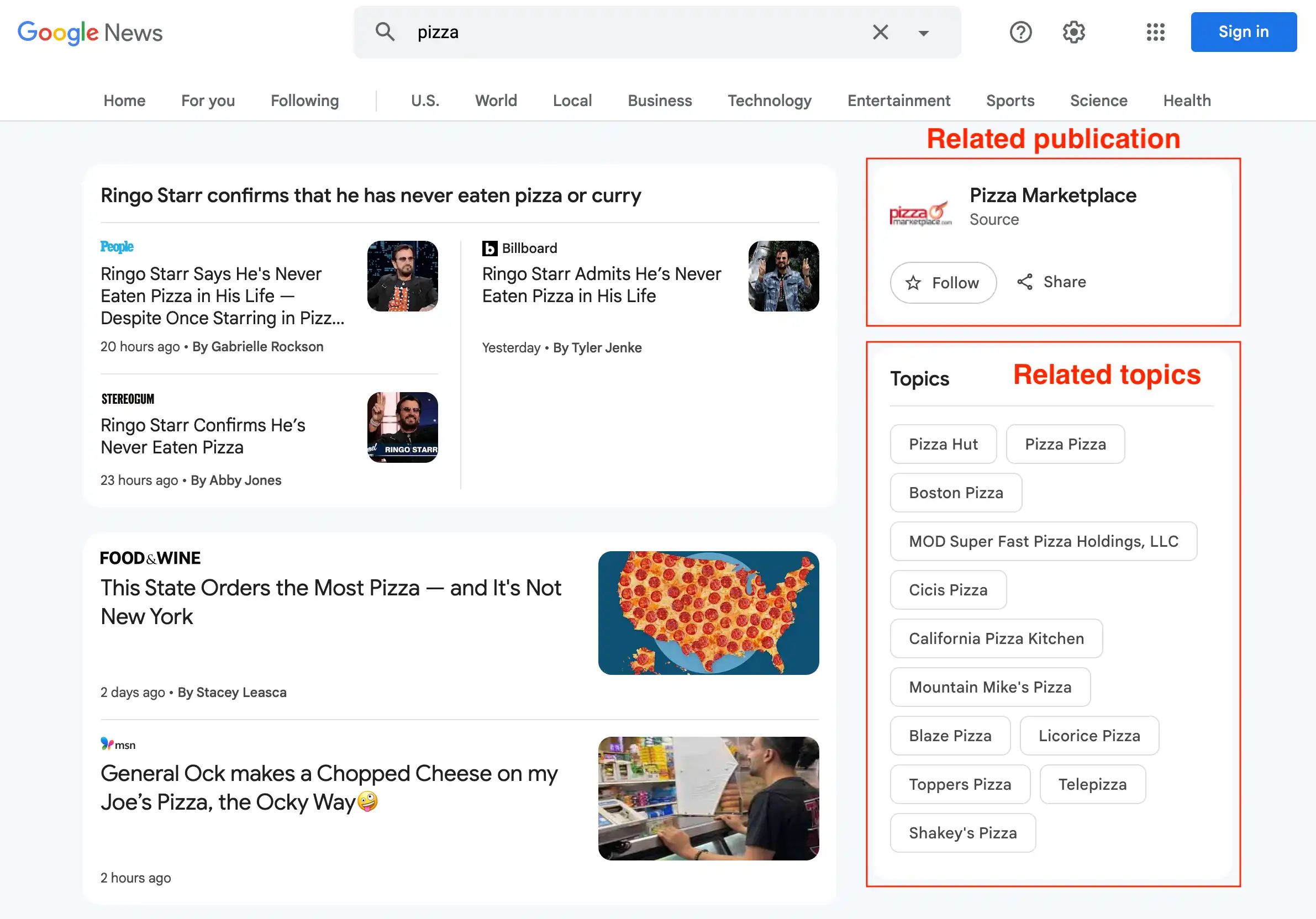Open the Pizza Marketplace source title

tap(1053, 196)
